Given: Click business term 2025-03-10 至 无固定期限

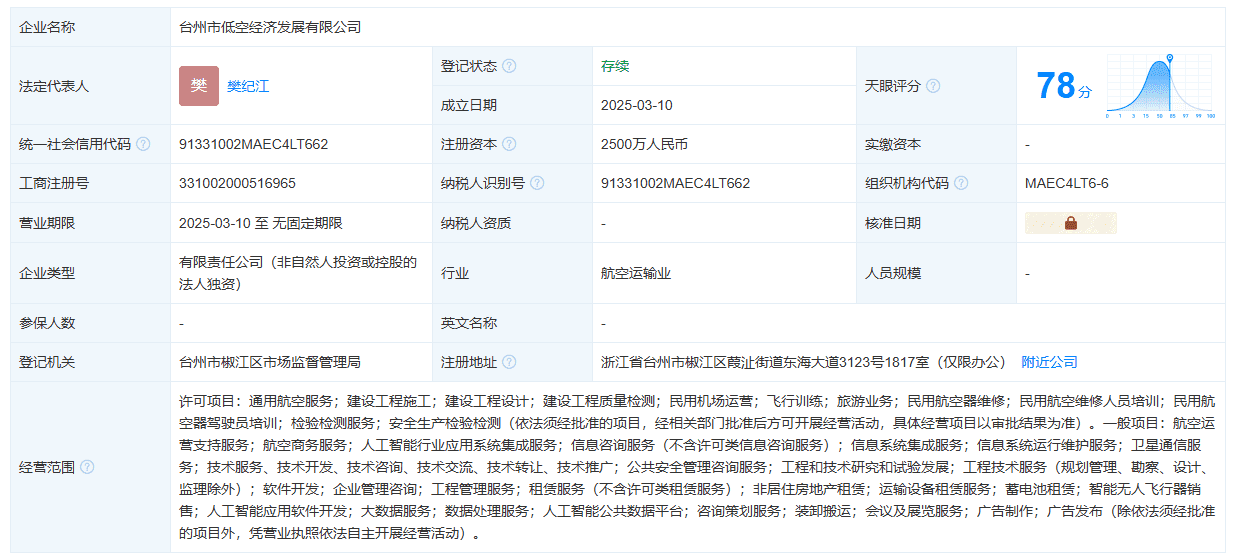Looking at the screenshot, I should (x=261, y=223).
